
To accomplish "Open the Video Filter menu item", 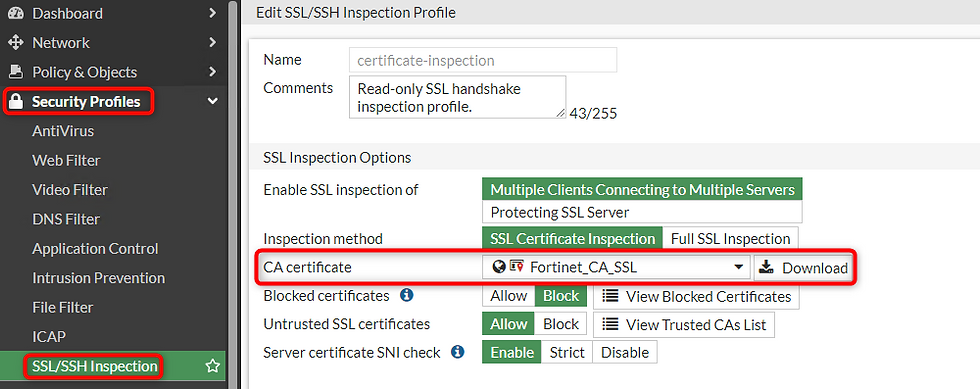I will tap(70, 189).
